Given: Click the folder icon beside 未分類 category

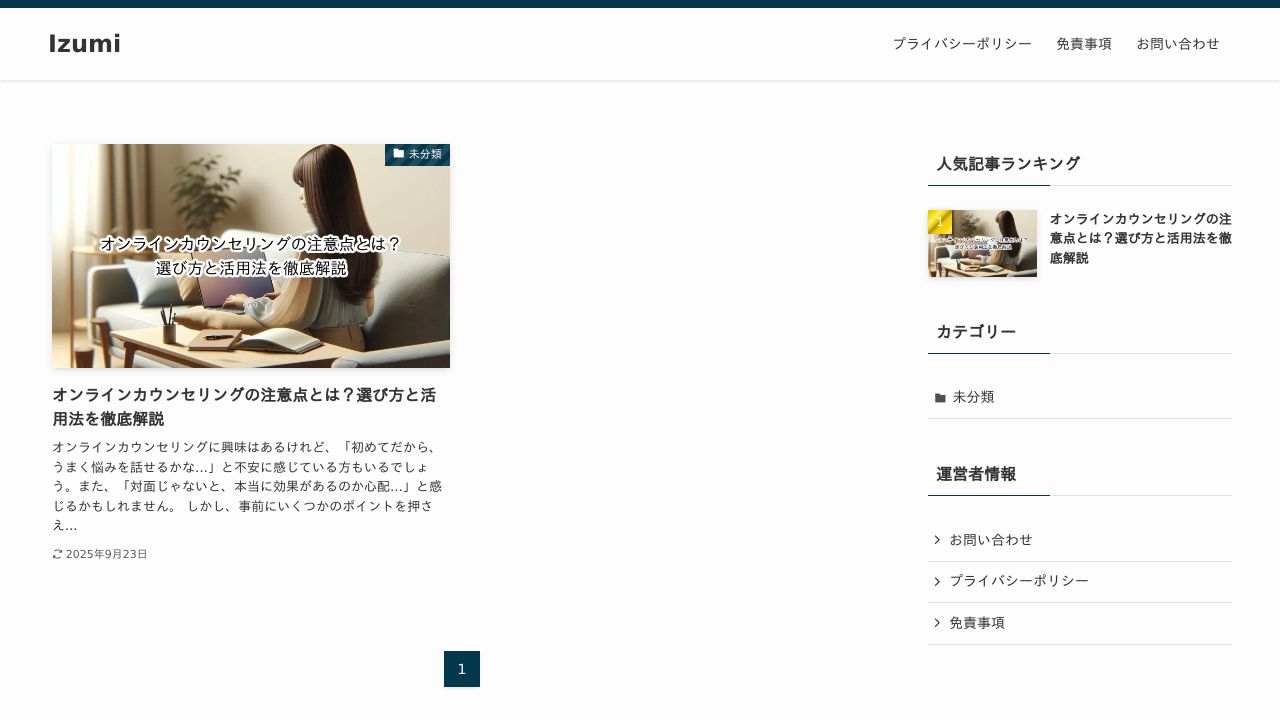Looking at the screenshot, I should point(940,397).
